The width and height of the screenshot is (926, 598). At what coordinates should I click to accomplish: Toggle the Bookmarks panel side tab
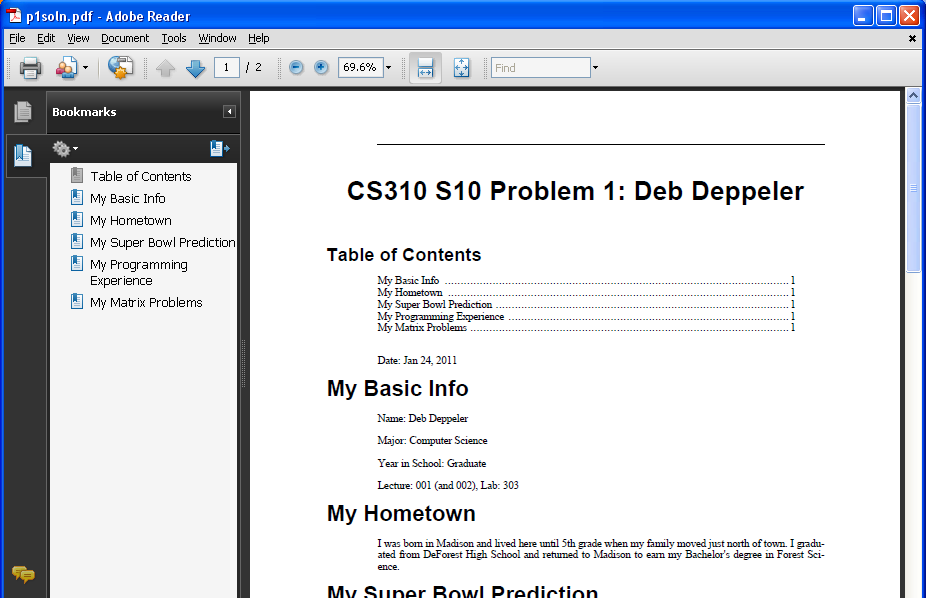pyautogui.click(x=22, y=155)
